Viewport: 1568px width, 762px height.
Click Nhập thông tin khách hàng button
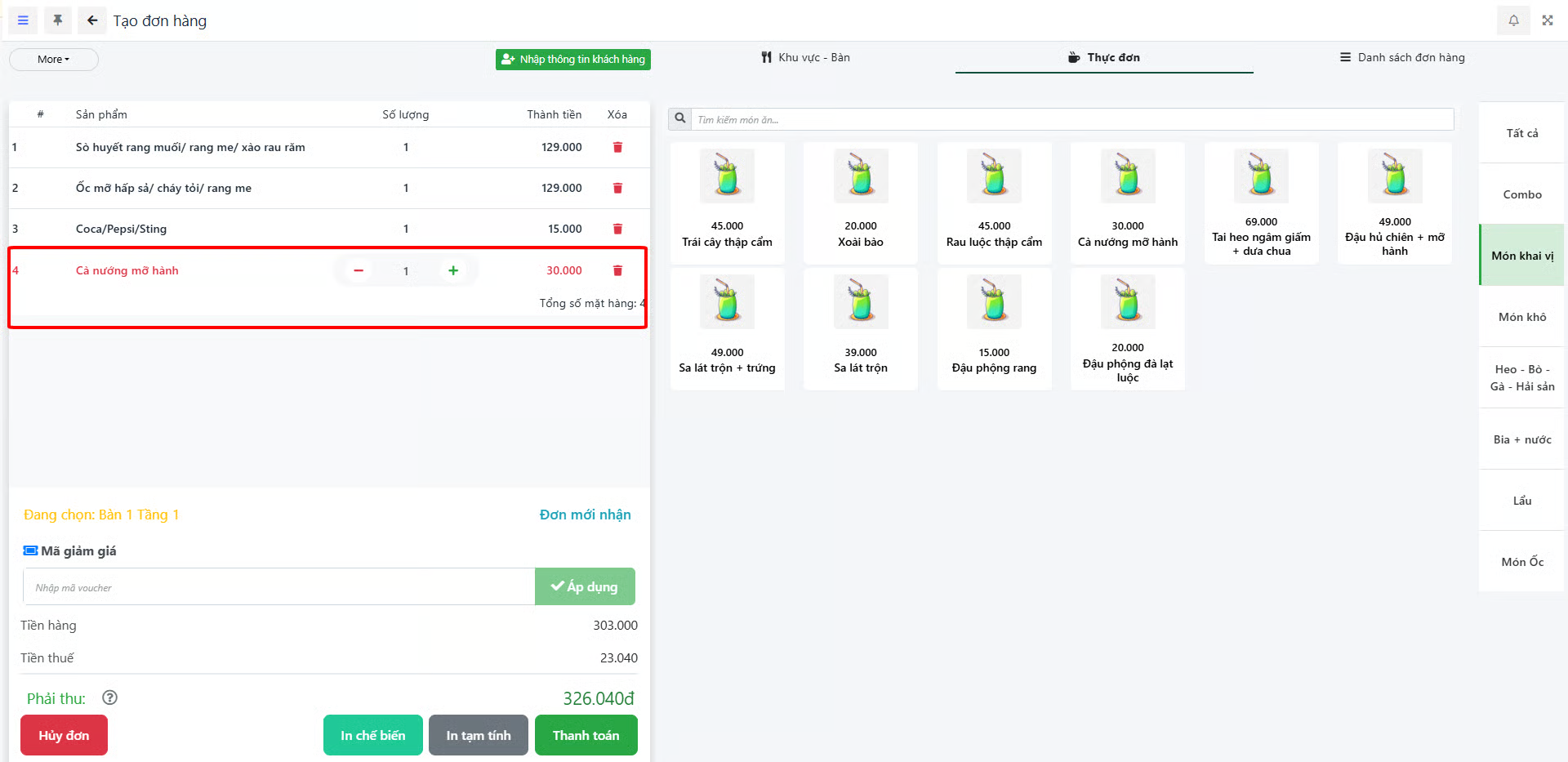(573, 60)
